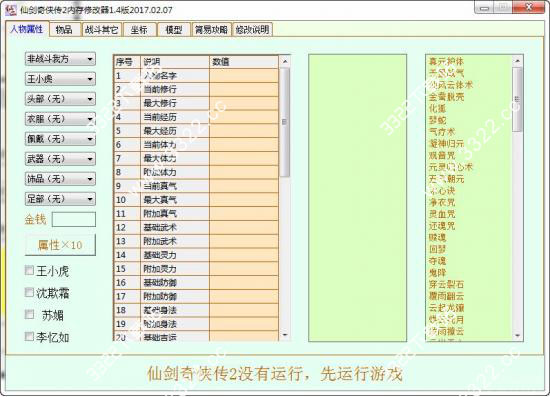Pick 覆雨翻云 in the skill list
Screen dimensions: 550x397
click(446, 296)
